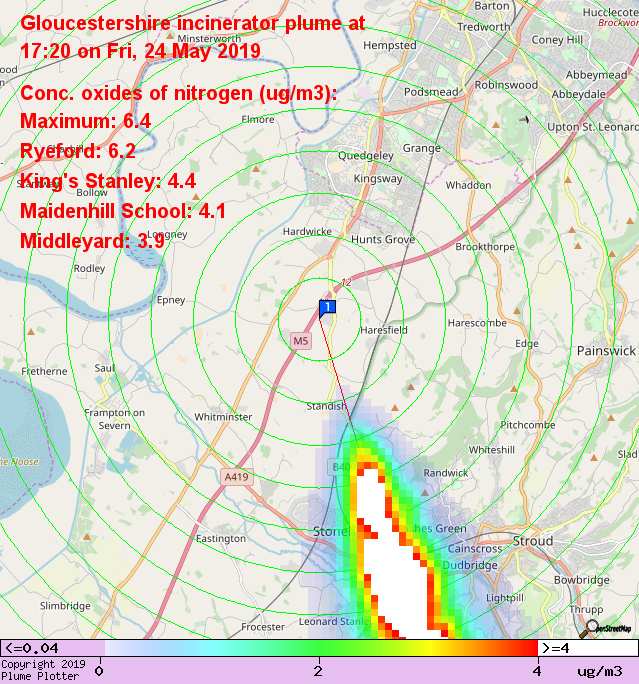Click the Upton St. Leonards label
639x684 pixels.
(593, 127)
